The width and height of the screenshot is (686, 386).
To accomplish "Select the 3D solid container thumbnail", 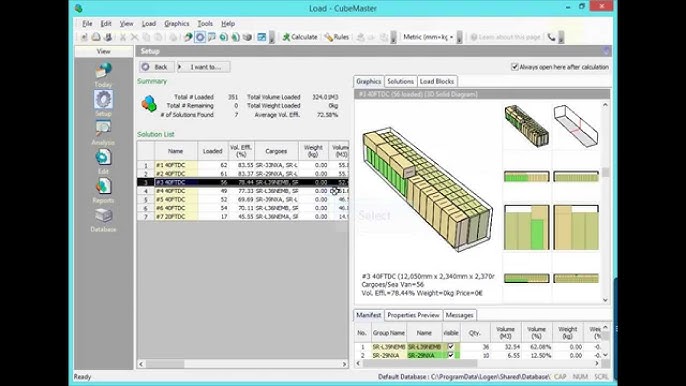I will point(527,126).
